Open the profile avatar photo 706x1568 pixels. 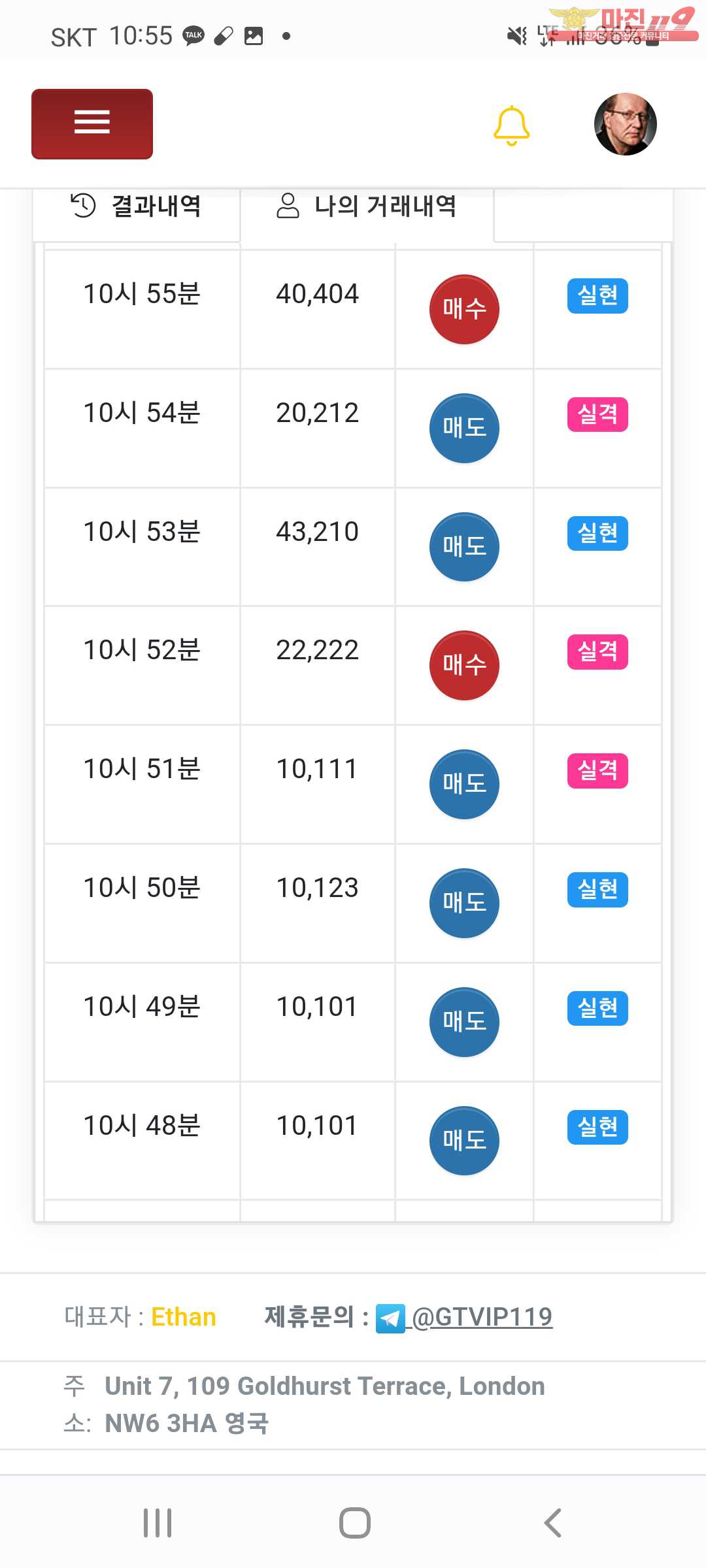[x=625, y=124]
